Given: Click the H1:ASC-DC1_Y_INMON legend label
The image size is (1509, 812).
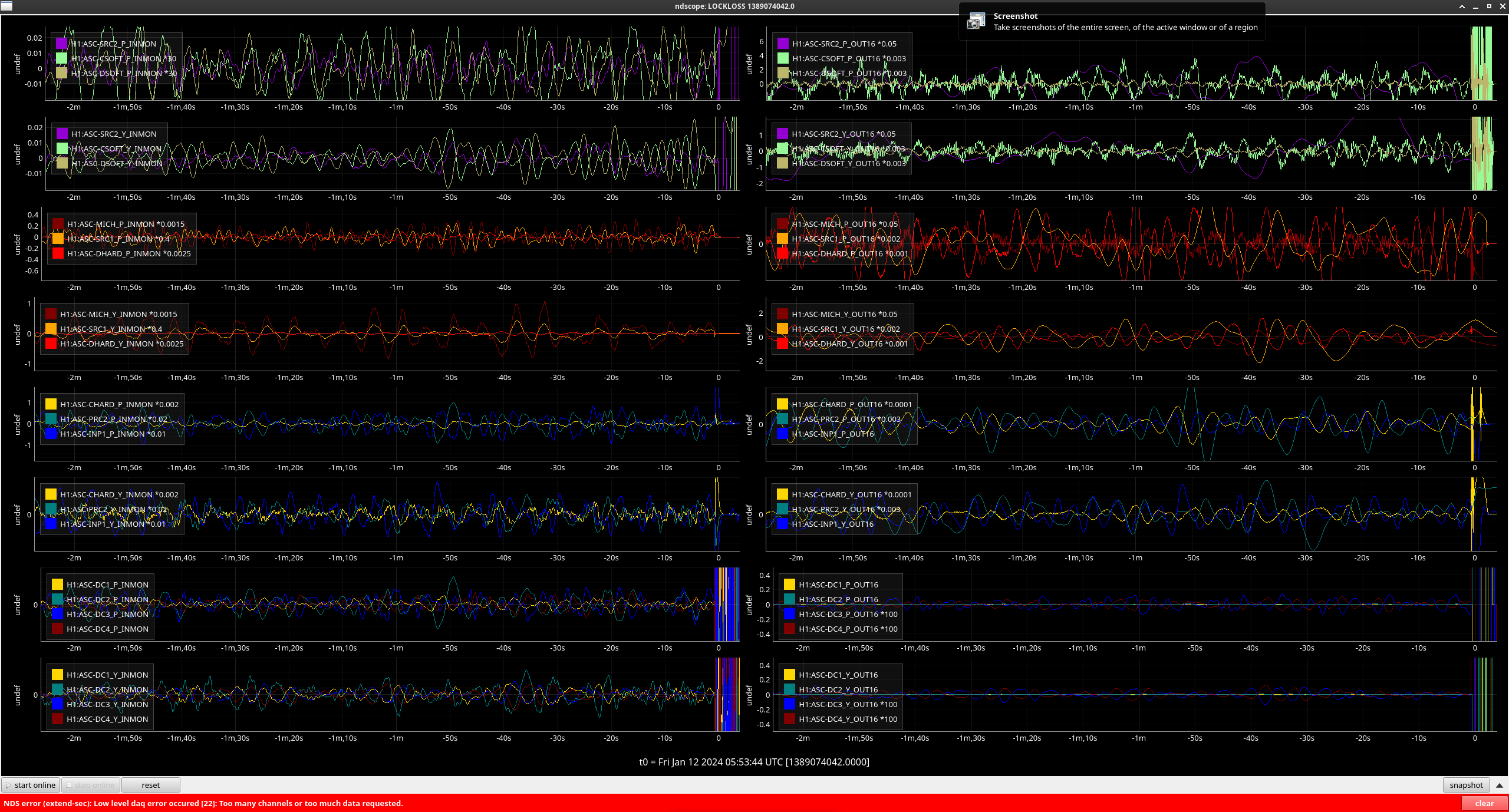Looking at the screenshot, I should pyautogui.click(x=107, y=675).
